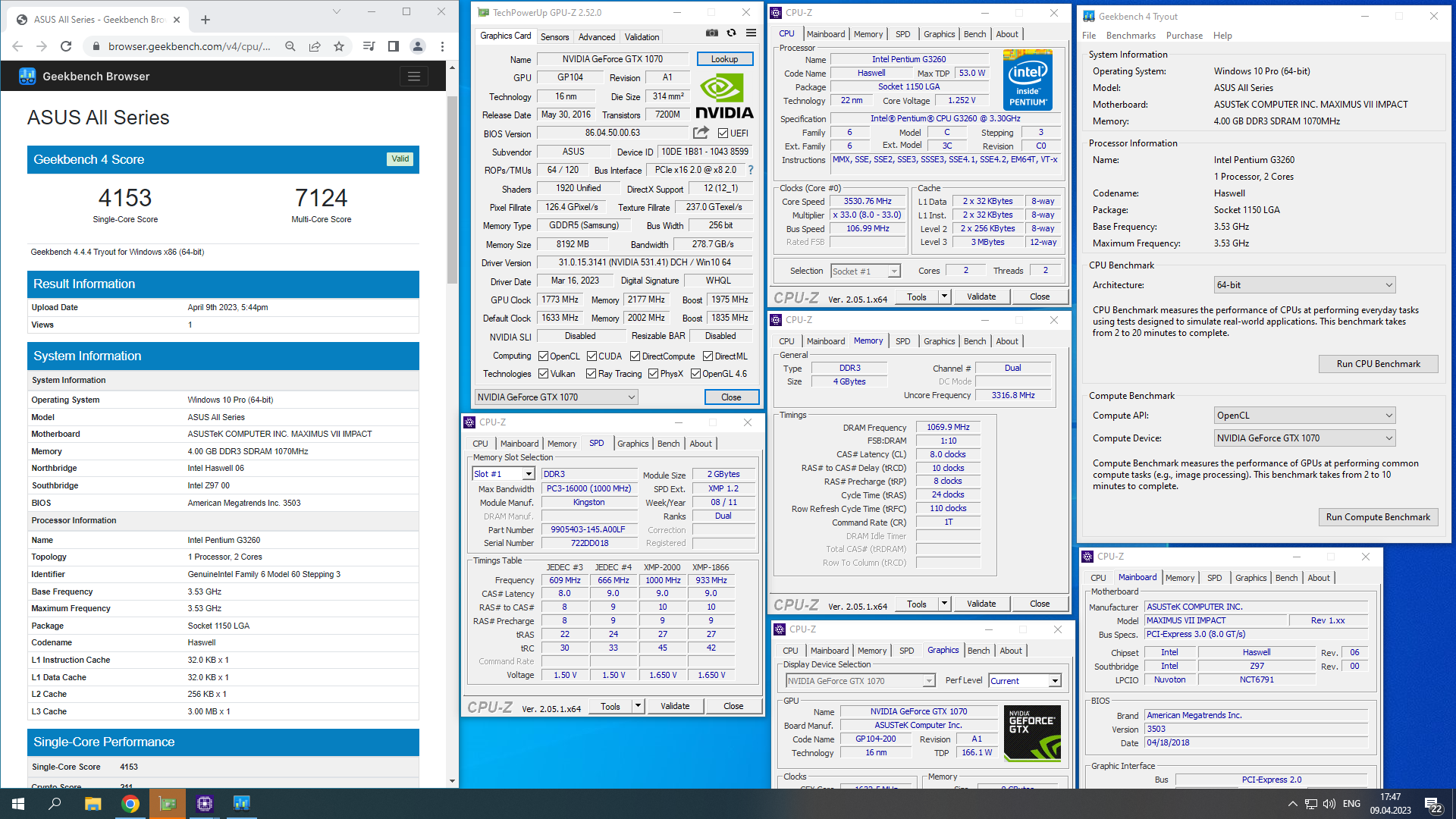Open a new browser tab

pyautogui.click(x=206, y=20)
